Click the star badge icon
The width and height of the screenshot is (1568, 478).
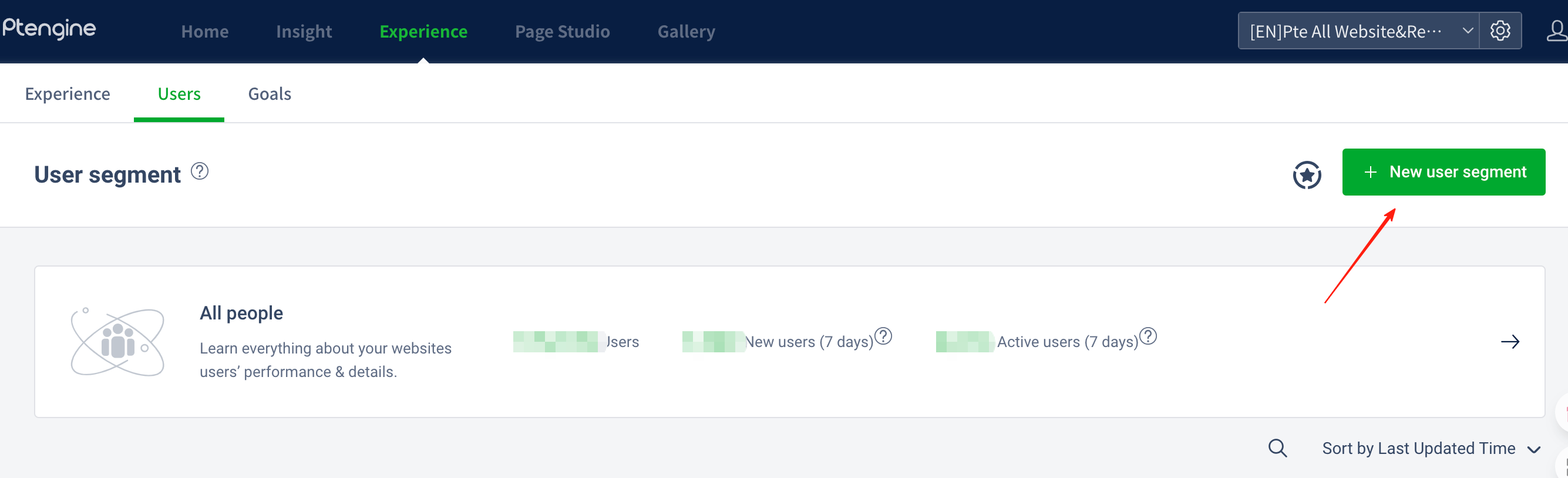1306,175
